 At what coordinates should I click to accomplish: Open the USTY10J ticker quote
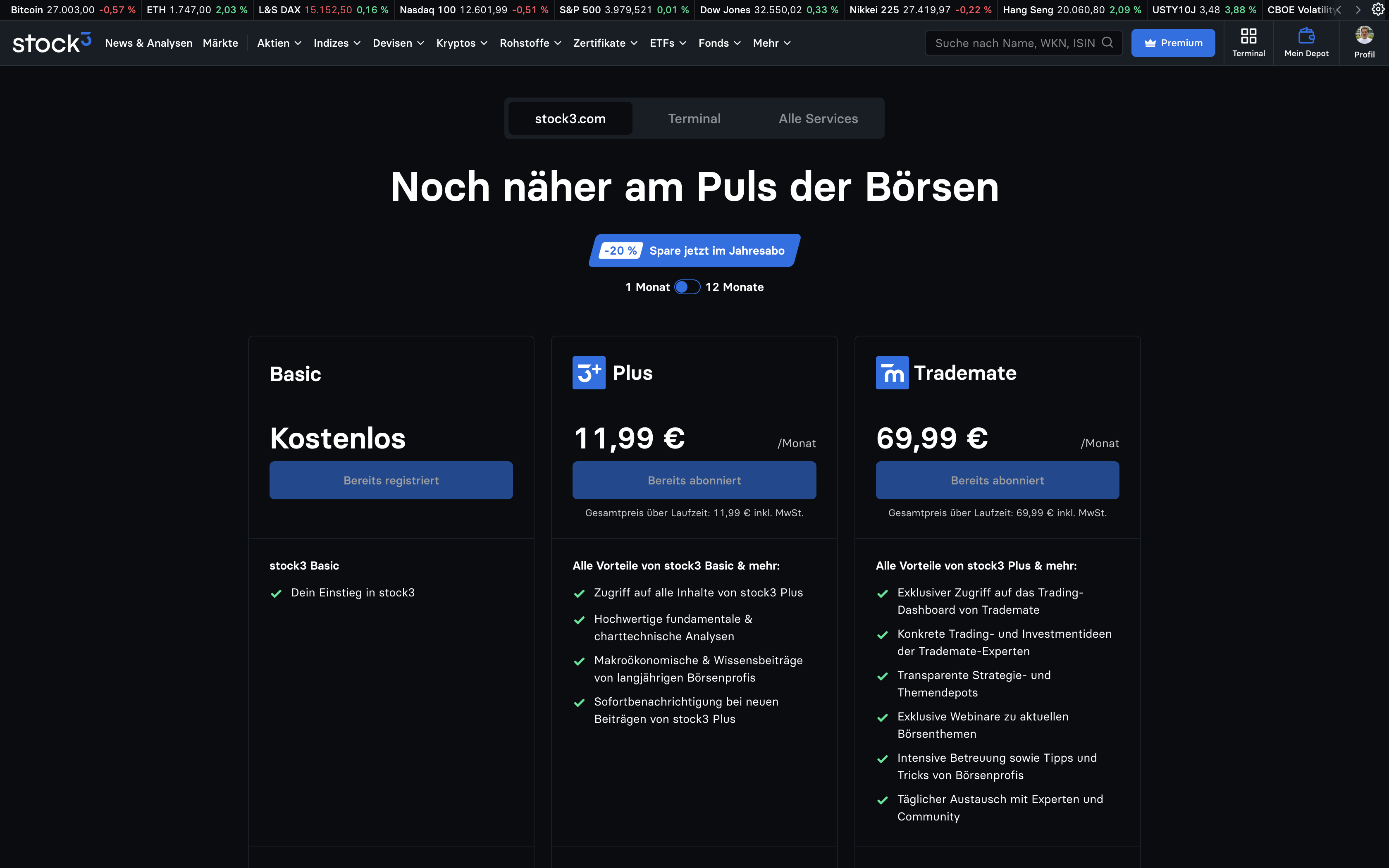1204,10
